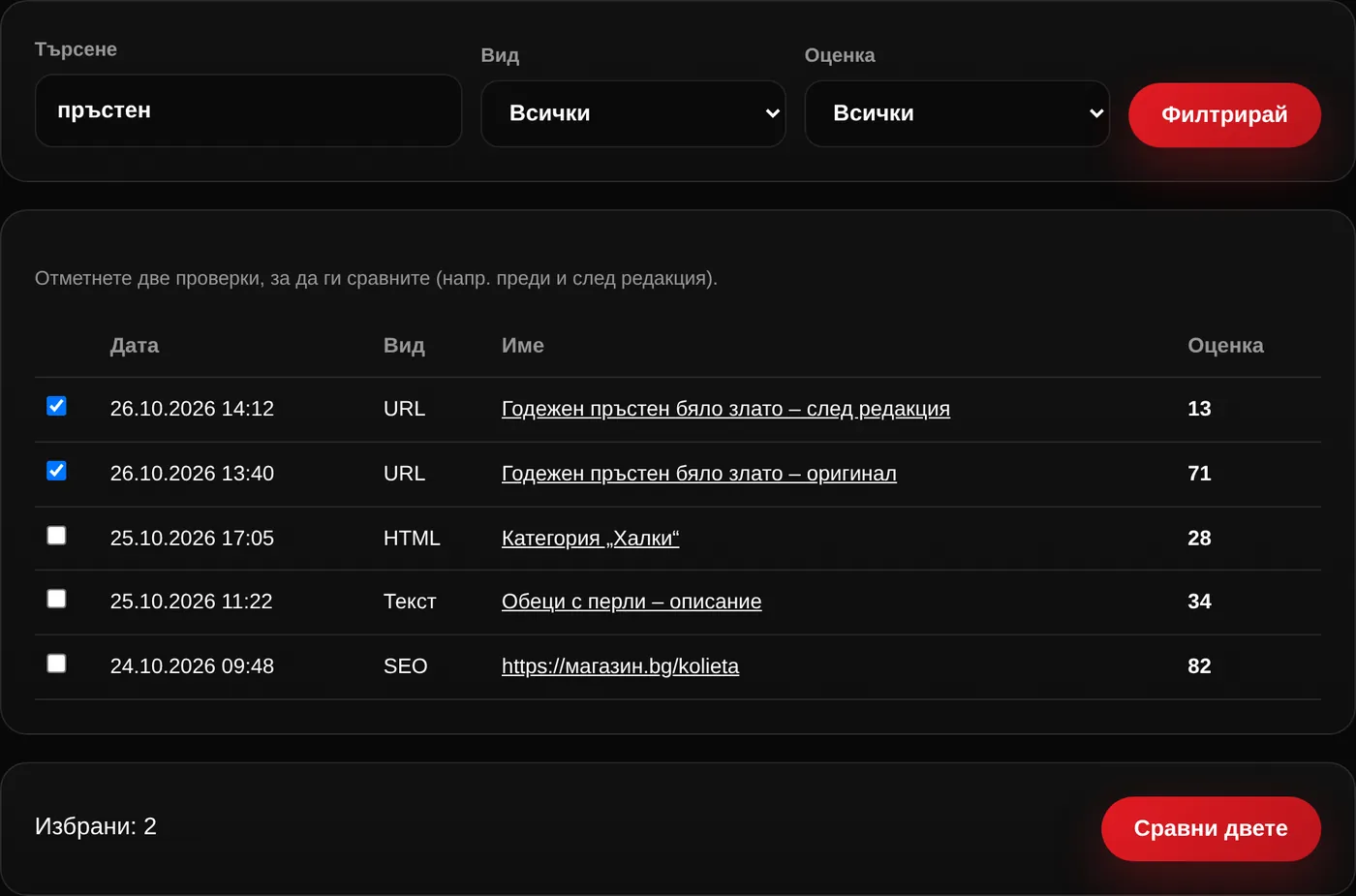Click the score value 28

pos(1199,539)
